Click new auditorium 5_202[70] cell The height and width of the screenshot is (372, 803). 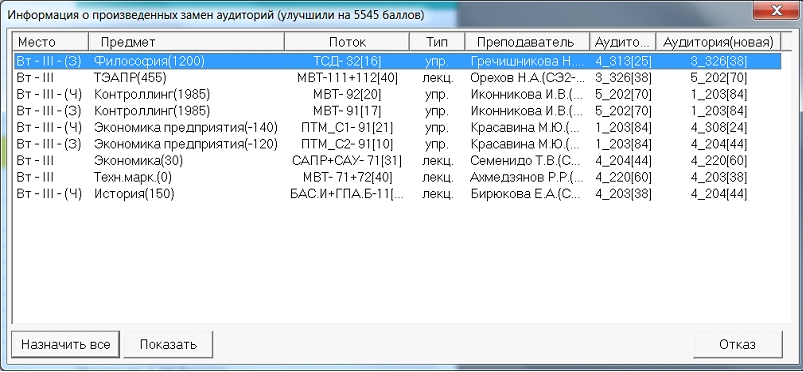(719, 78)
